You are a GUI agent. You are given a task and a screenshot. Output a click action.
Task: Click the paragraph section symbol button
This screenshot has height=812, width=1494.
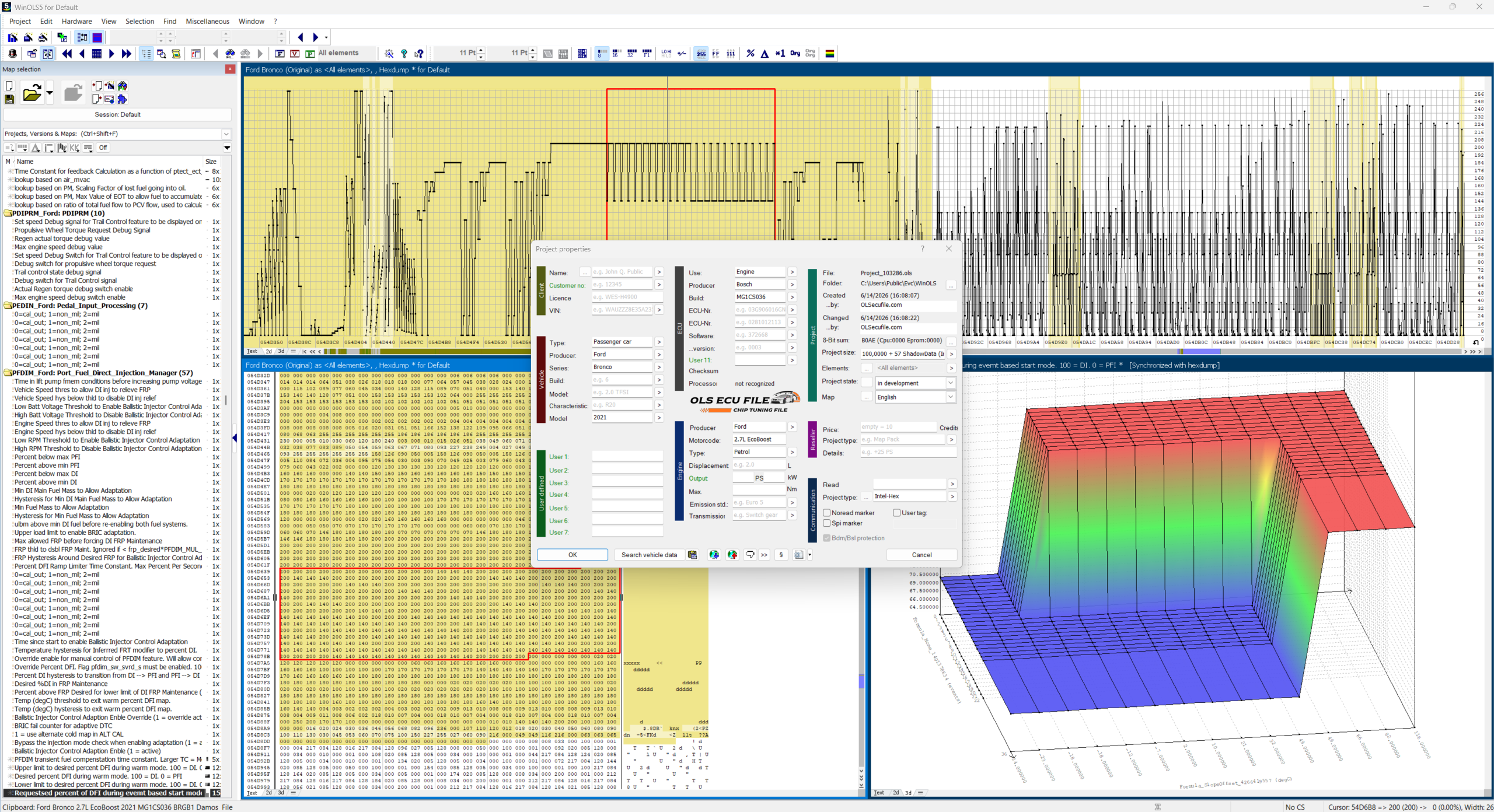(781, 555)
